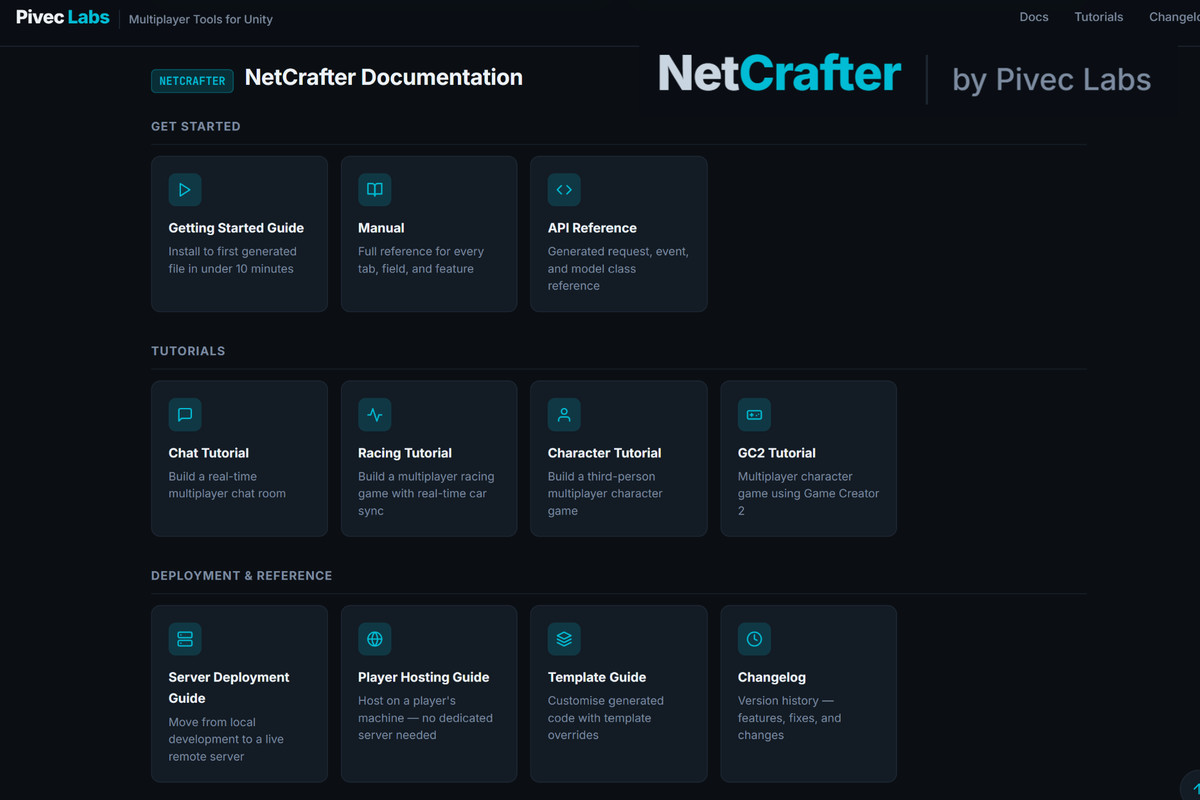Image resolution: width=1200 pixels, height=800 pixels.
Task: Open the API Reference card title
Action: tap(592, 228)
